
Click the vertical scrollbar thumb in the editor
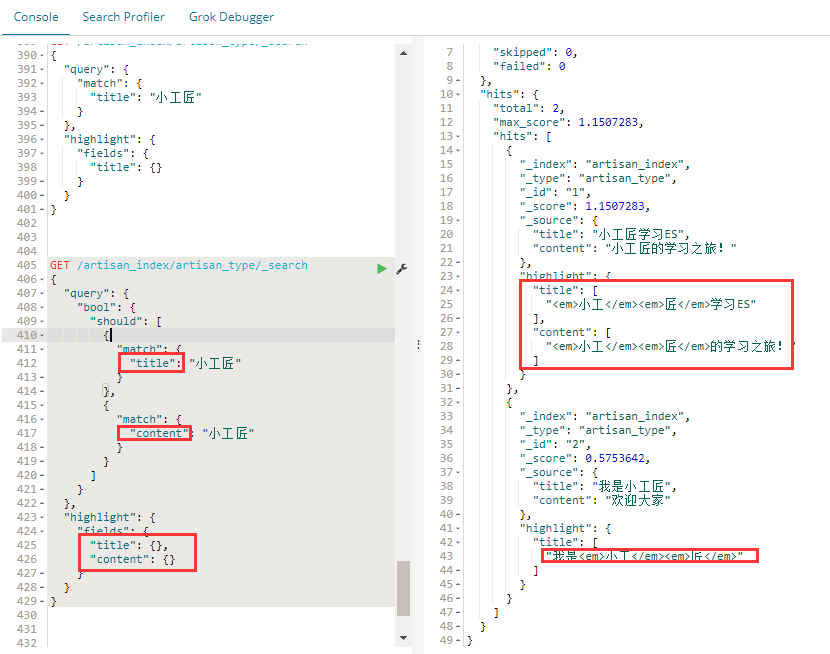pyautogui.click(x=403, y=588)
